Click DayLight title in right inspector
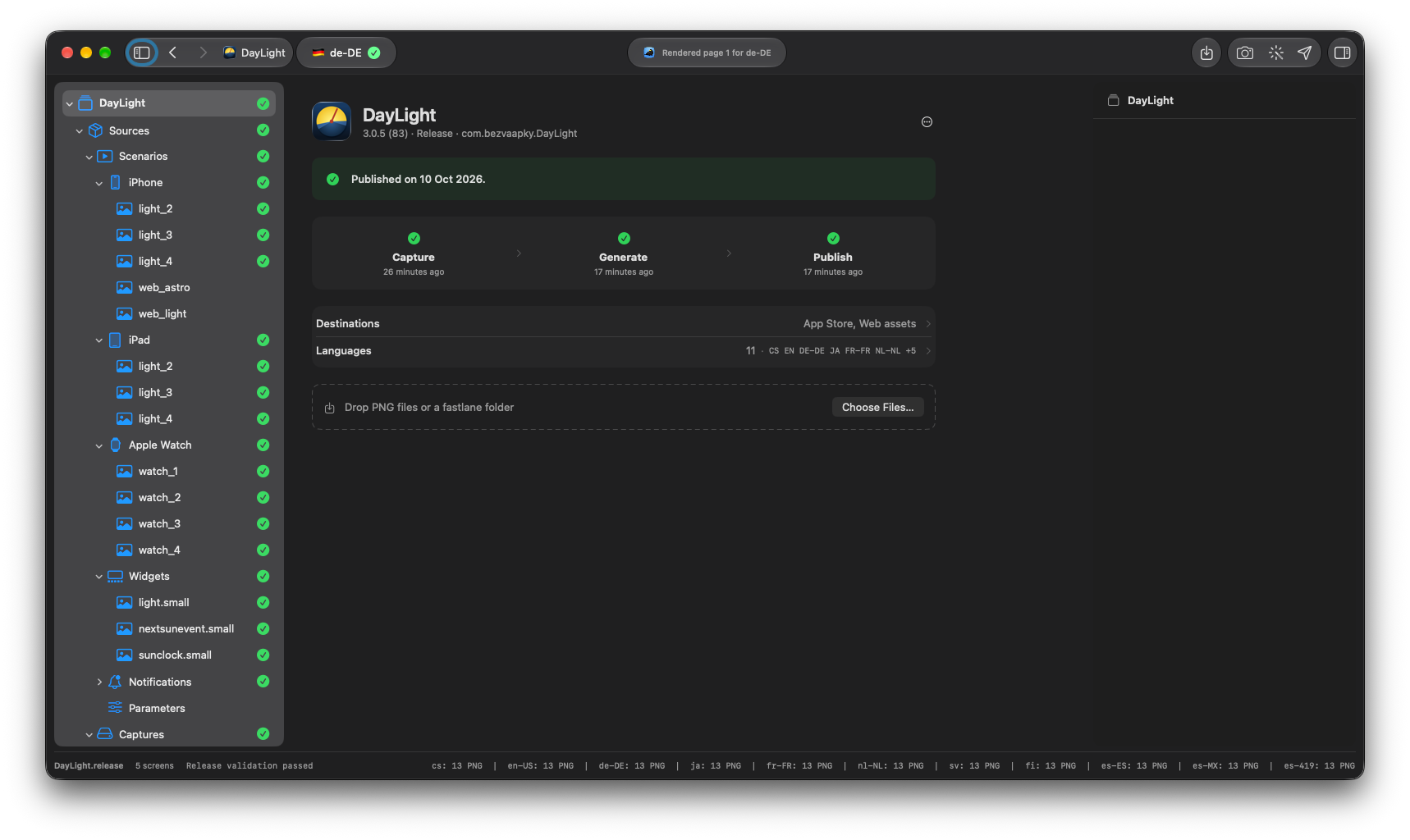The height and width of the screenshot is (840, 1410). (1150, 100)
